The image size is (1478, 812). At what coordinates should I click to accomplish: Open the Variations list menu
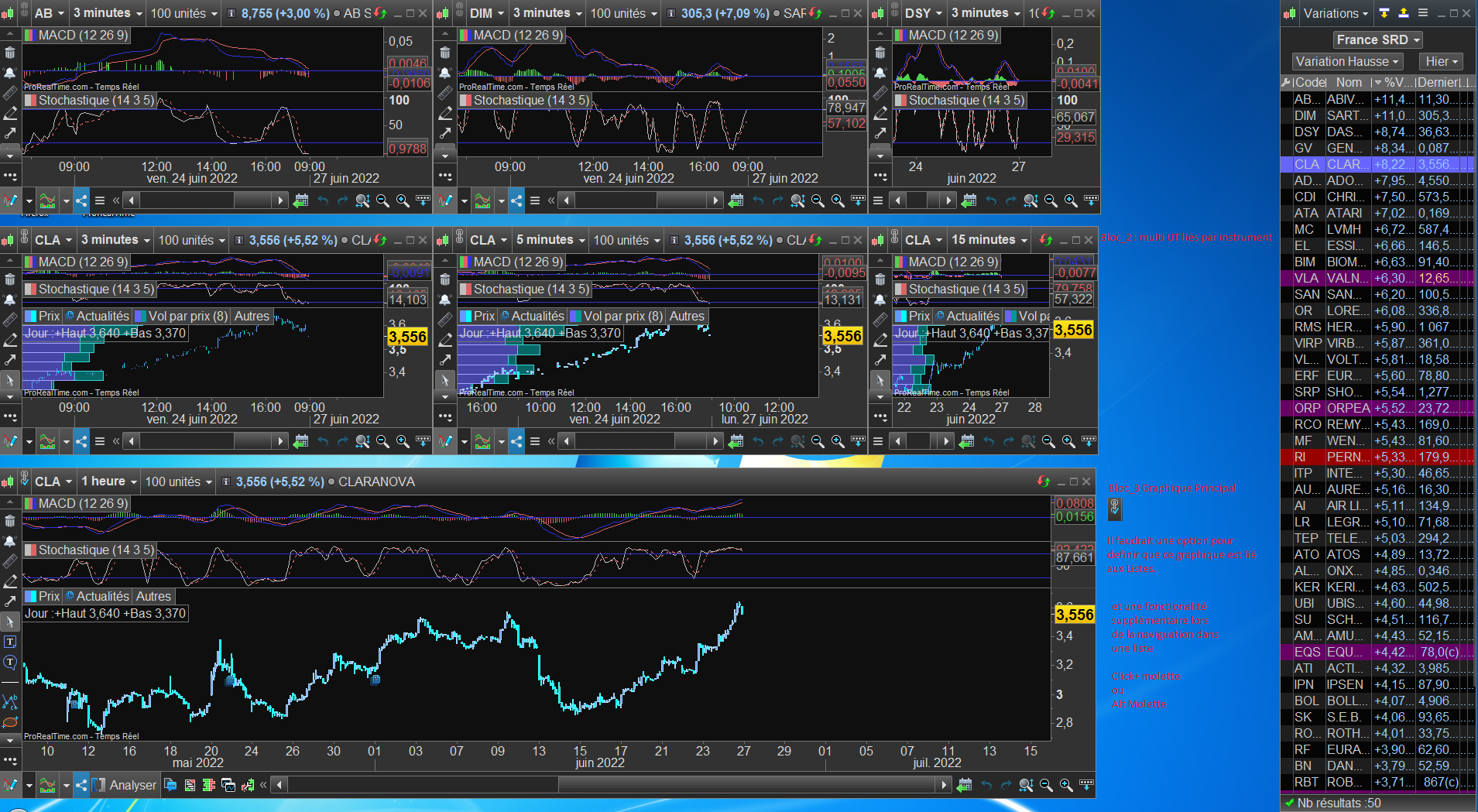pyautogui.click(x=1336, y=13)
